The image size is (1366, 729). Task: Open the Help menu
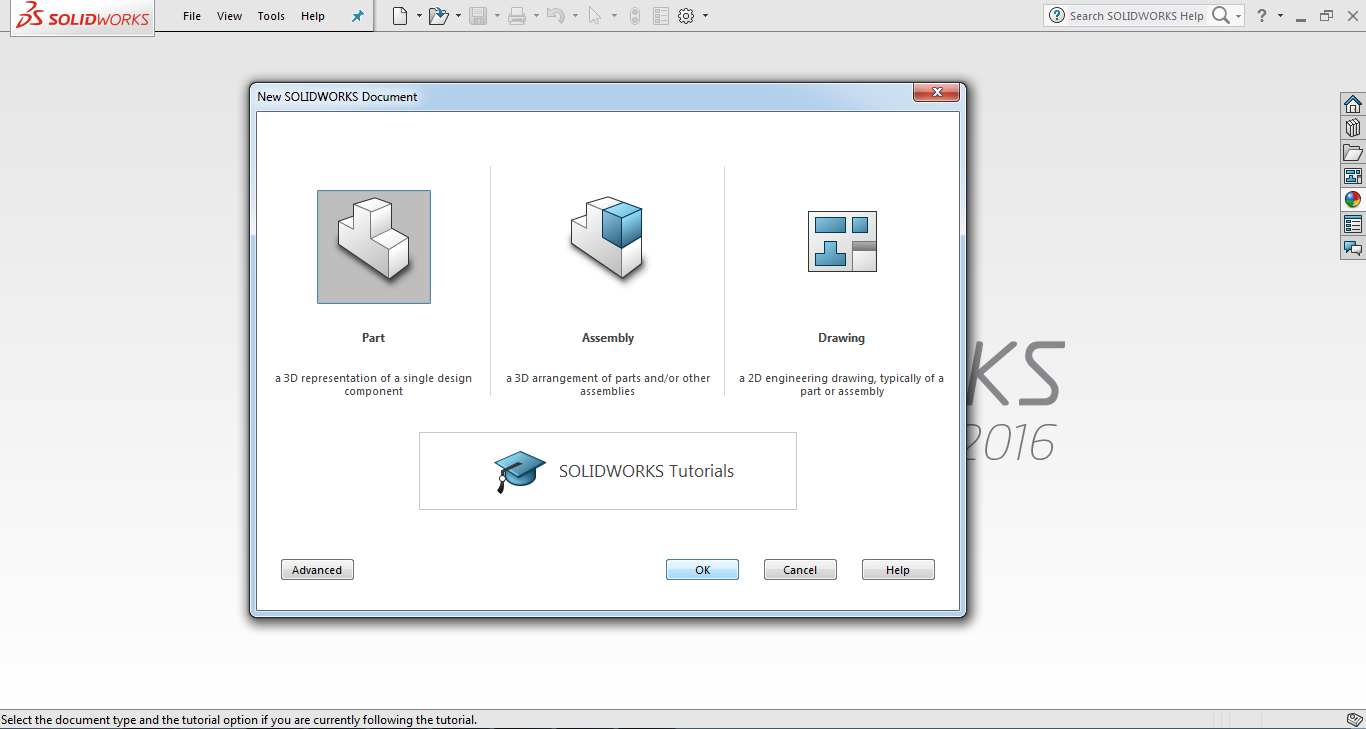click(x=313, y=16)
